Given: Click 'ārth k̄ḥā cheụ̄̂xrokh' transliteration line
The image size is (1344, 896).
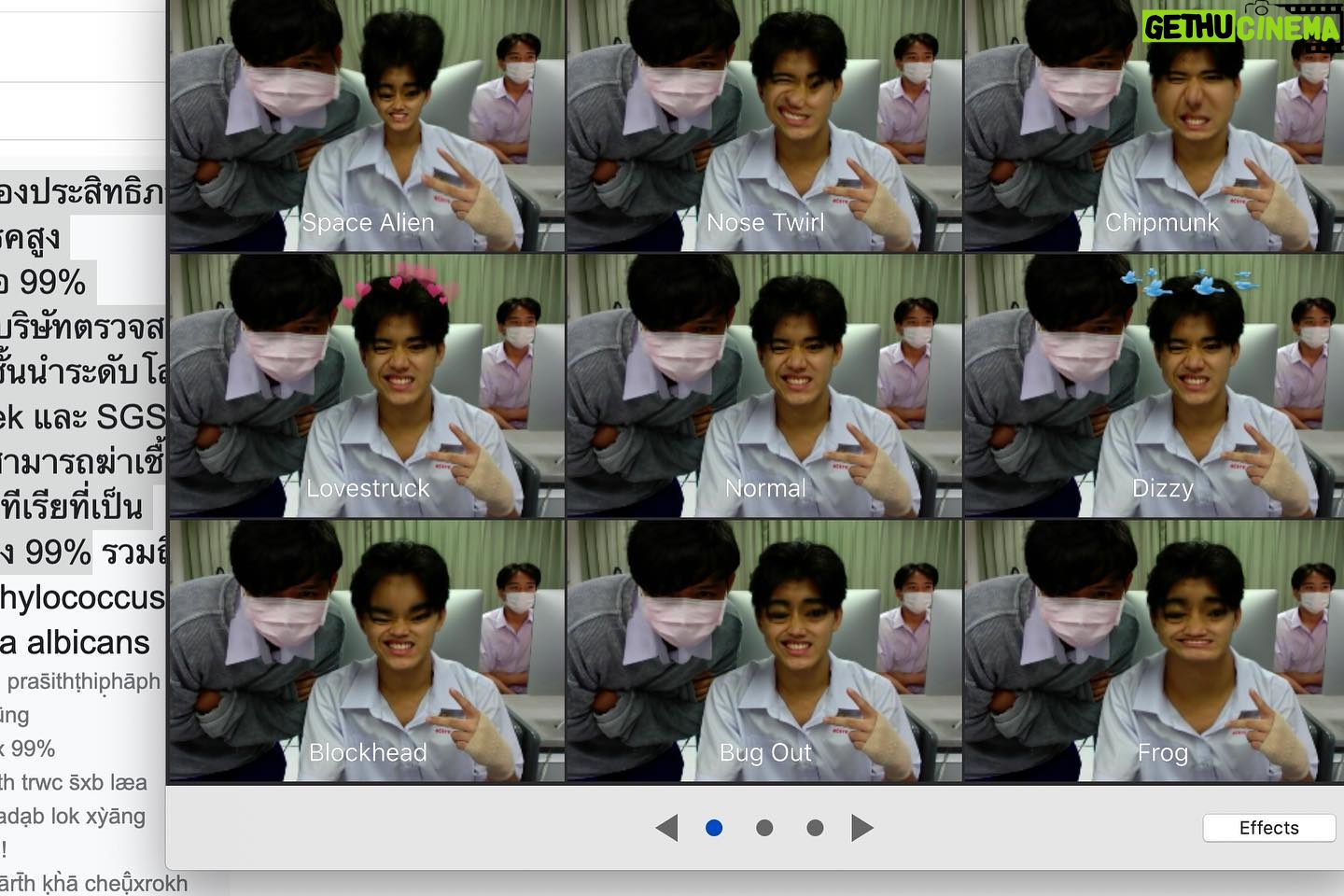Looking at the screenshot, I should coord(93,883).
